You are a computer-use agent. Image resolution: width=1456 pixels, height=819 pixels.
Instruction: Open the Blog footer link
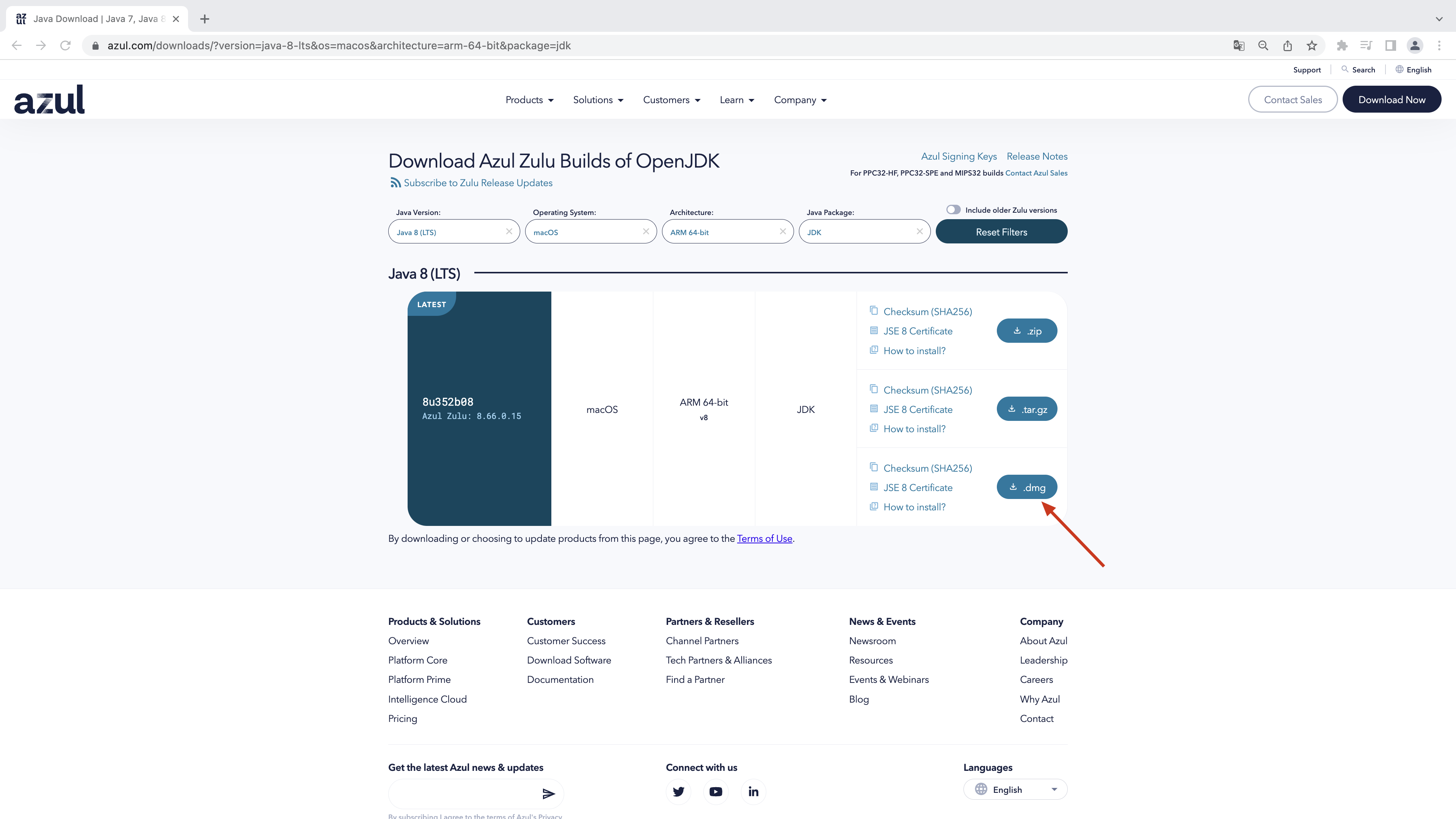coord(858,699)
